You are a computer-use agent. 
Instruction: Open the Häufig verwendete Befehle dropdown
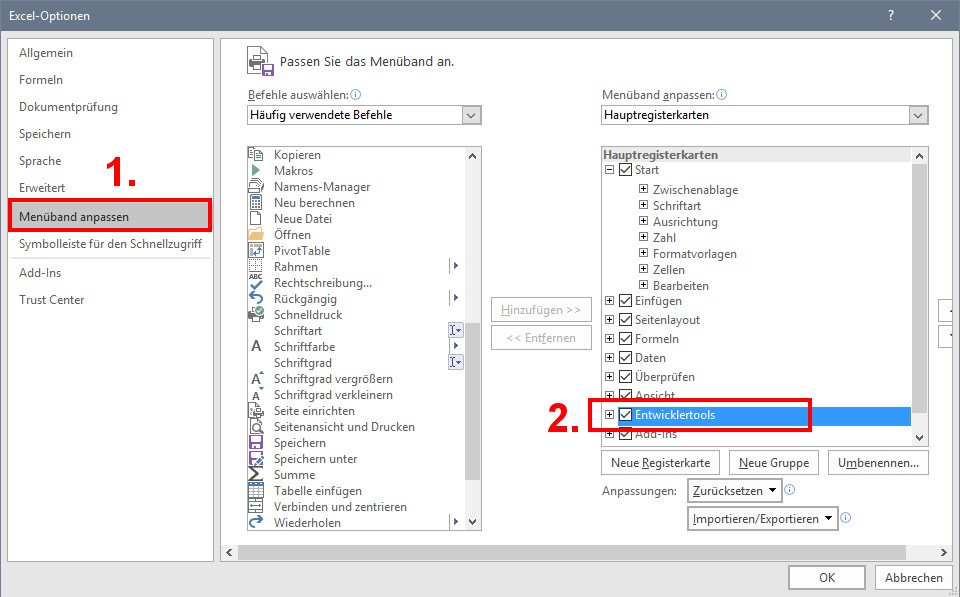[471, 115]
